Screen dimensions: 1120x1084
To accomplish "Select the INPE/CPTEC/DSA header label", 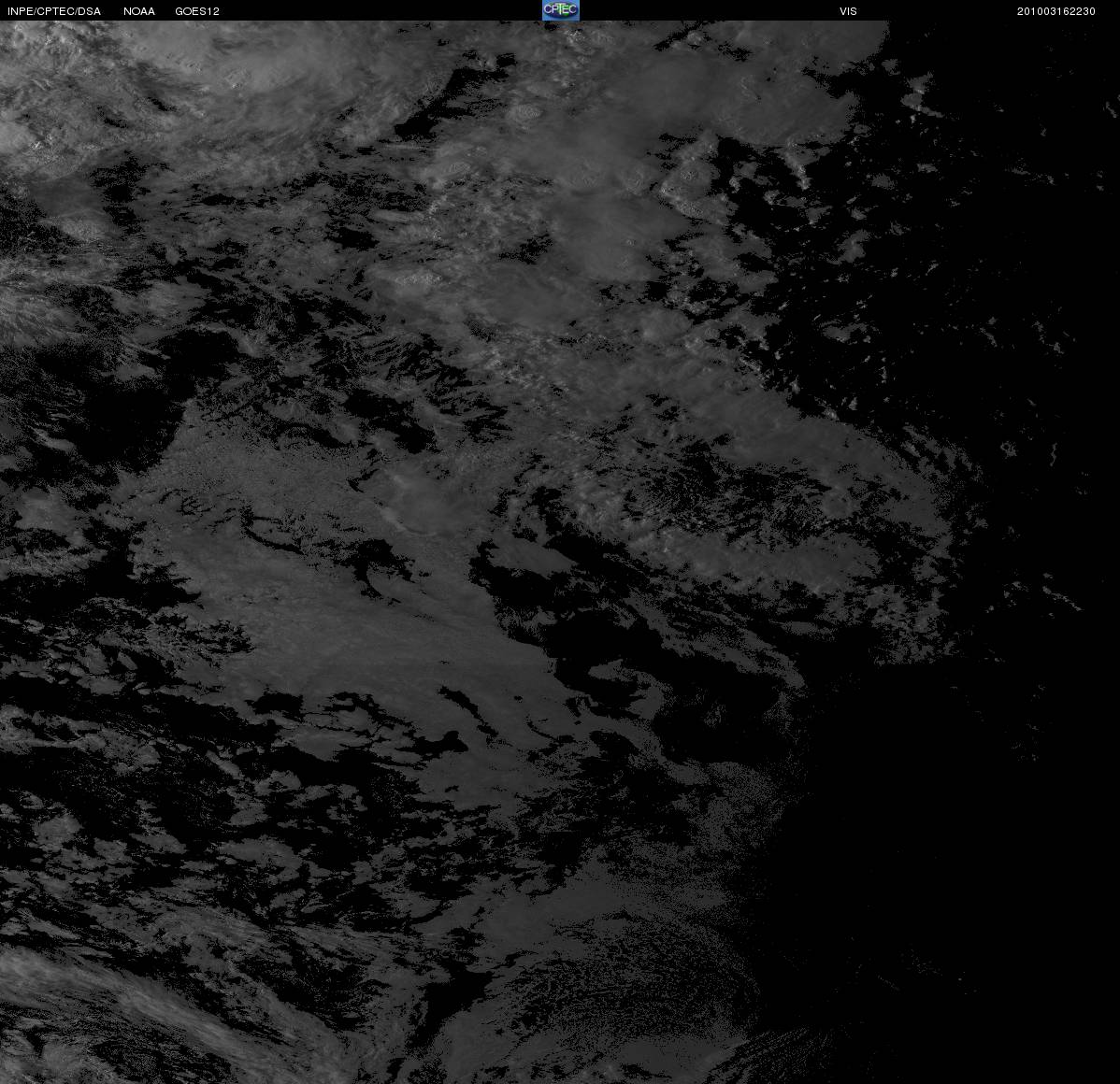I will pyautogui.click(x=54, y=11).
